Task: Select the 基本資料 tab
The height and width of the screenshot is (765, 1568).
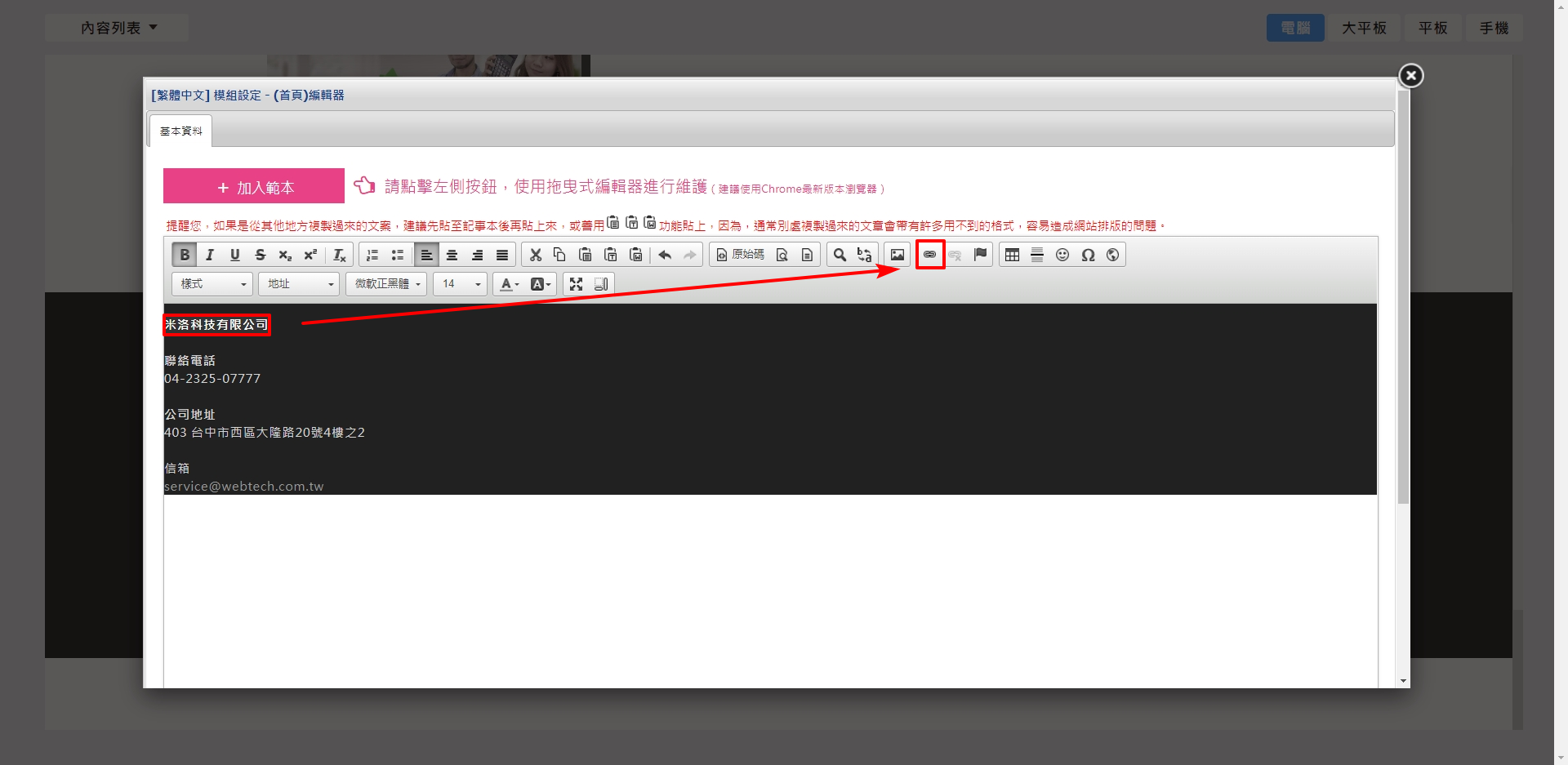Action: pyautogui.click(x=180, y=131)
